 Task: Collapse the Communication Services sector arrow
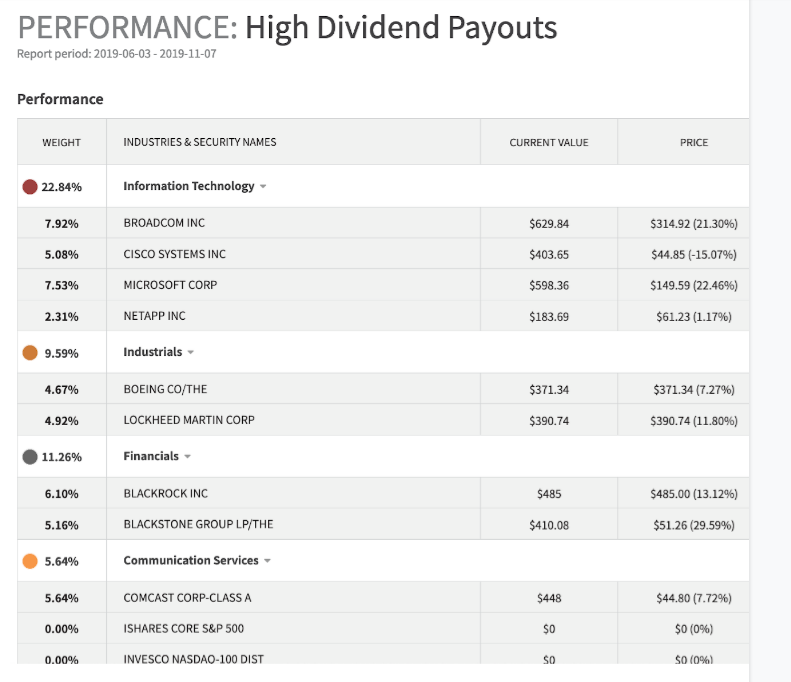coord(267,561)
